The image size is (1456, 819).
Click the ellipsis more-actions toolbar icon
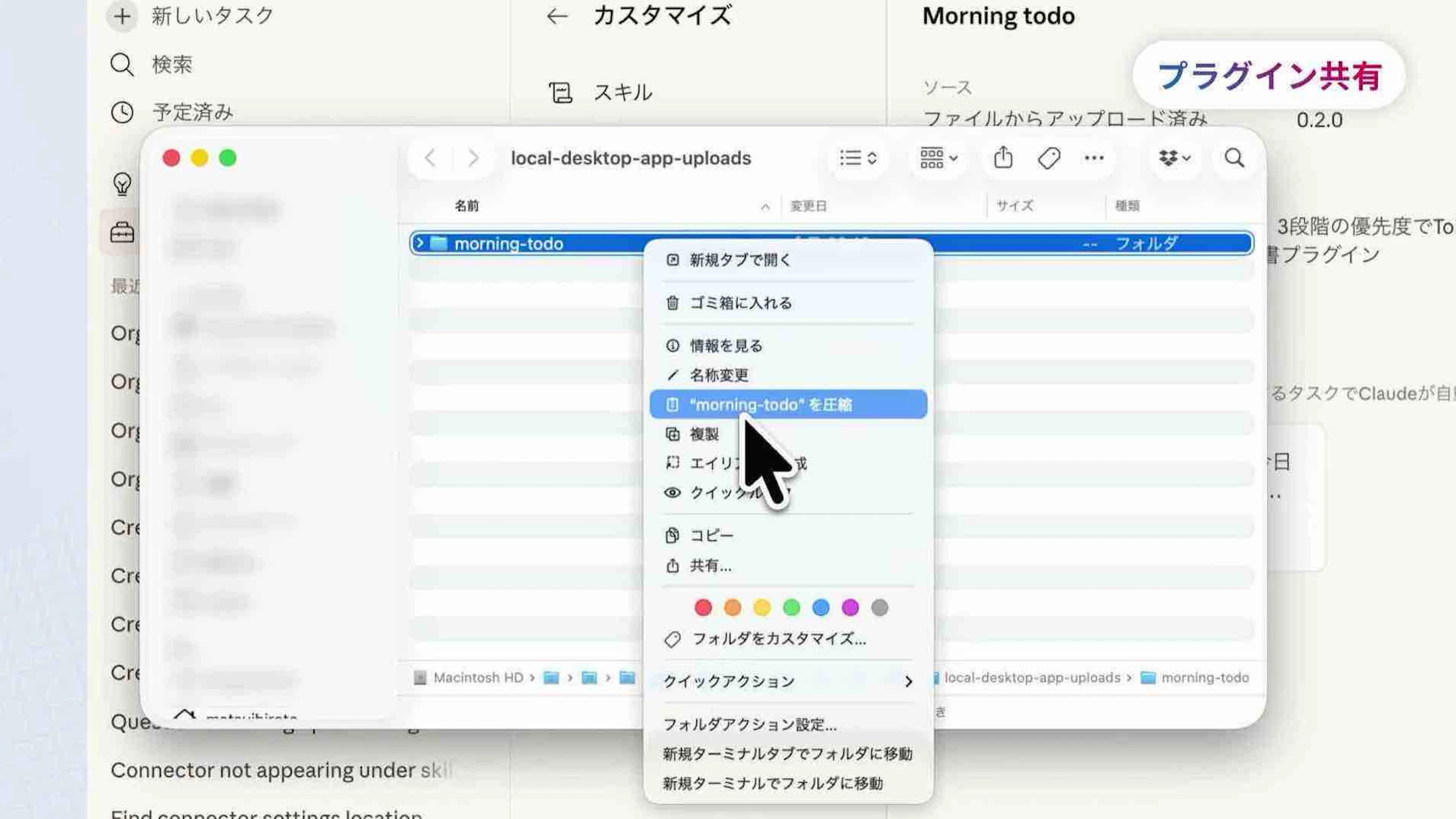(1094, 158)
